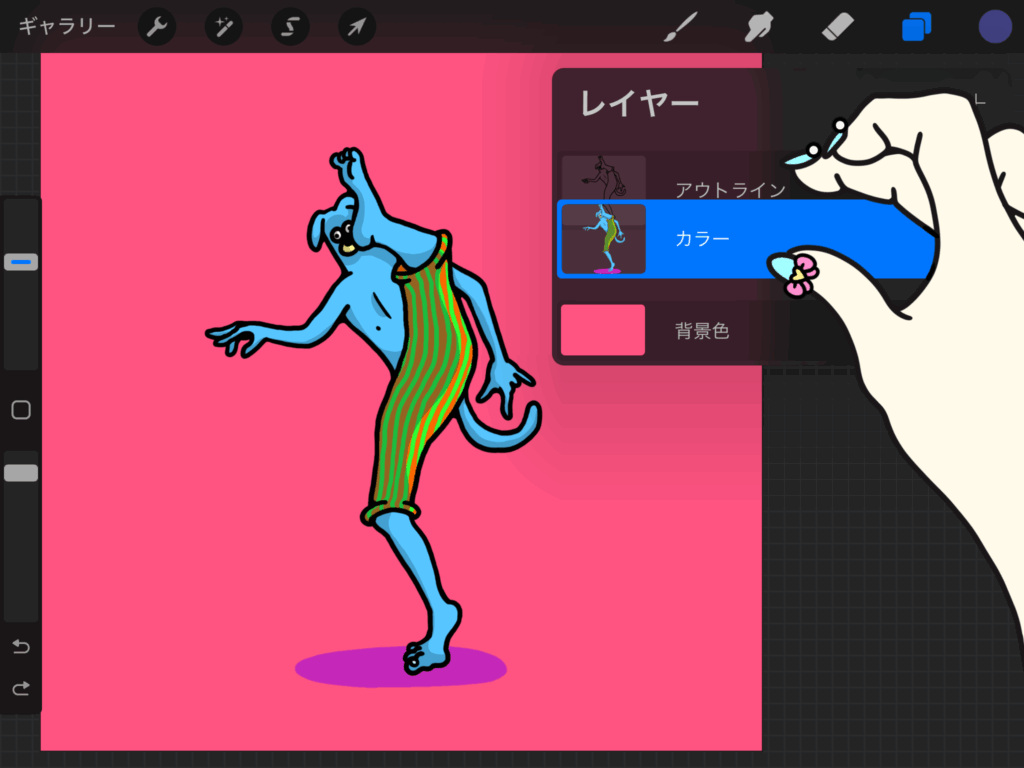The height and width of the screenshot is (768, 1024).
Task: Select the Smudge finger tool
Action: (x=759, y=27)
